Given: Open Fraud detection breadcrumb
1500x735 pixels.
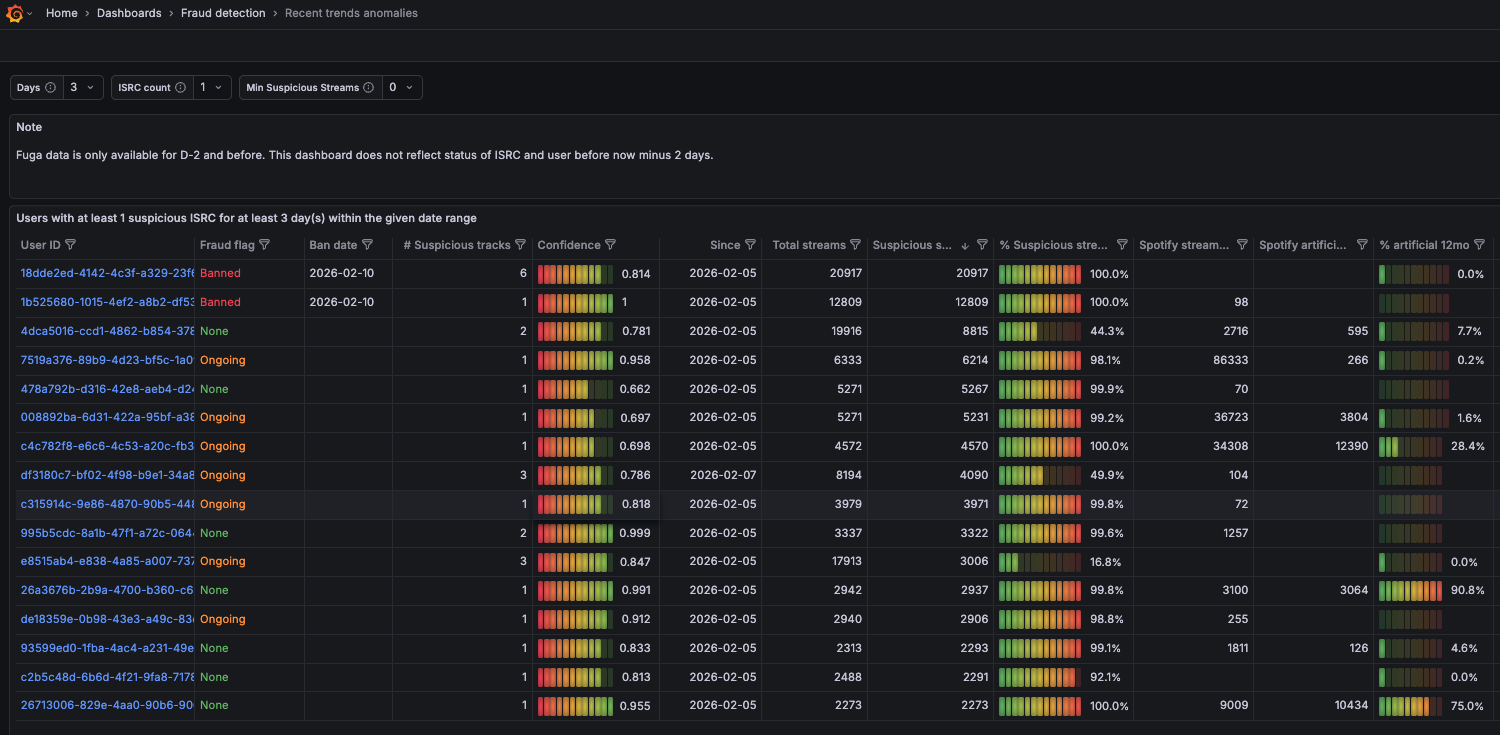Looking at the screenshot, I should [223, 13].
